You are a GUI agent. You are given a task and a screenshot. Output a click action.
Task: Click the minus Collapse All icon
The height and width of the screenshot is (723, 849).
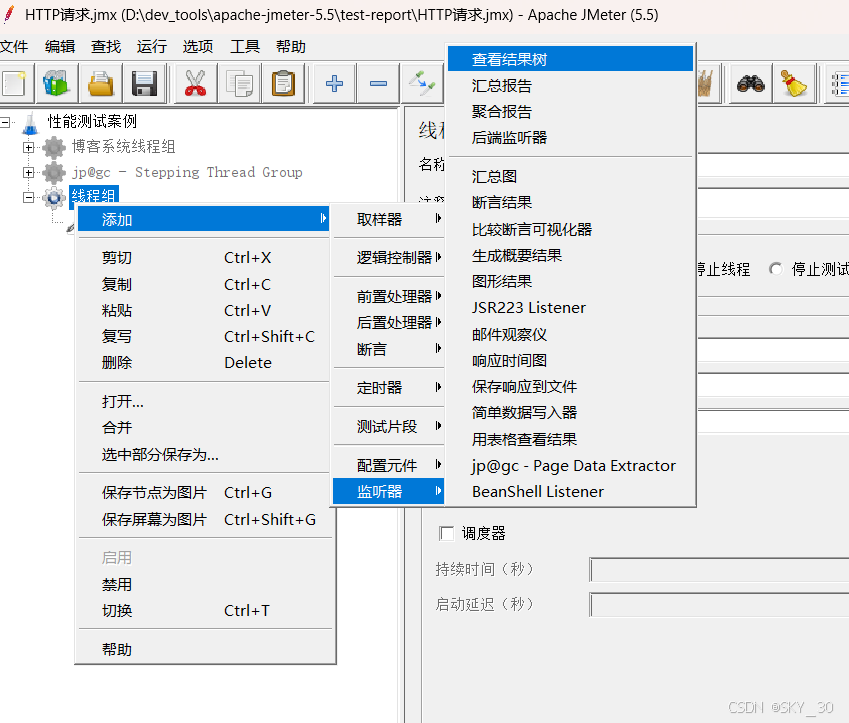pos(378,83)
